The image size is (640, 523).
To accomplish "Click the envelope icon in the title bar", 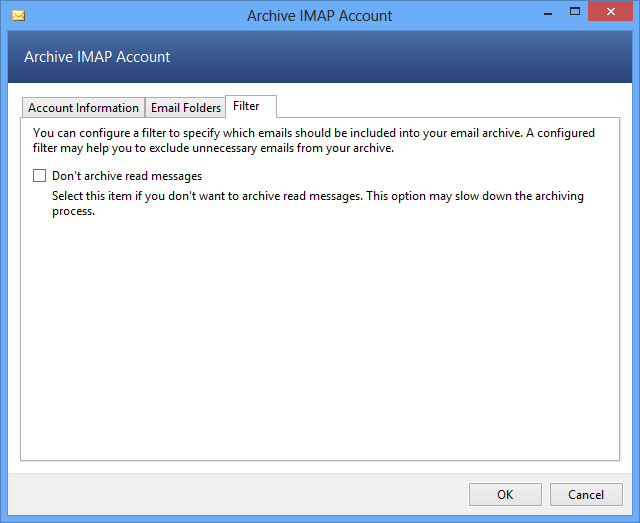I will 18,16.
